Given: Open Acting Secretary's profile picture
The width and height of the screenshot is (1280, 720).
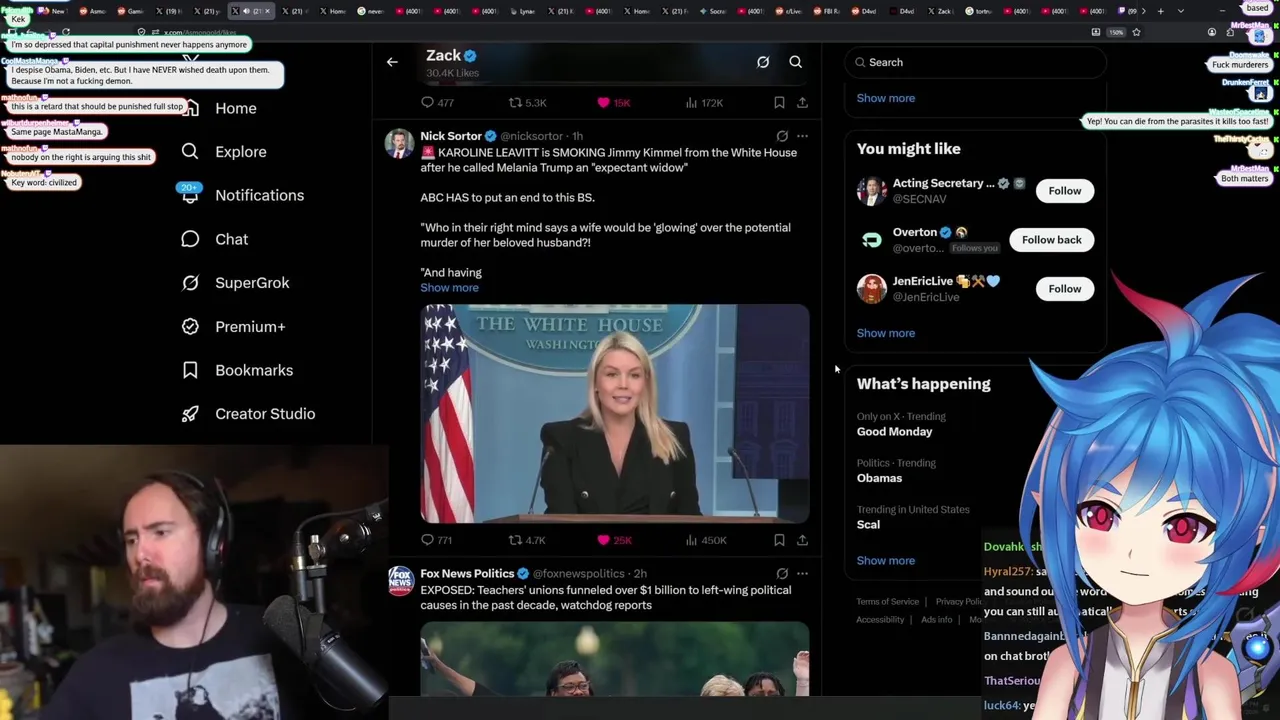Looking at the screenshot, I should tap(871, 191).
